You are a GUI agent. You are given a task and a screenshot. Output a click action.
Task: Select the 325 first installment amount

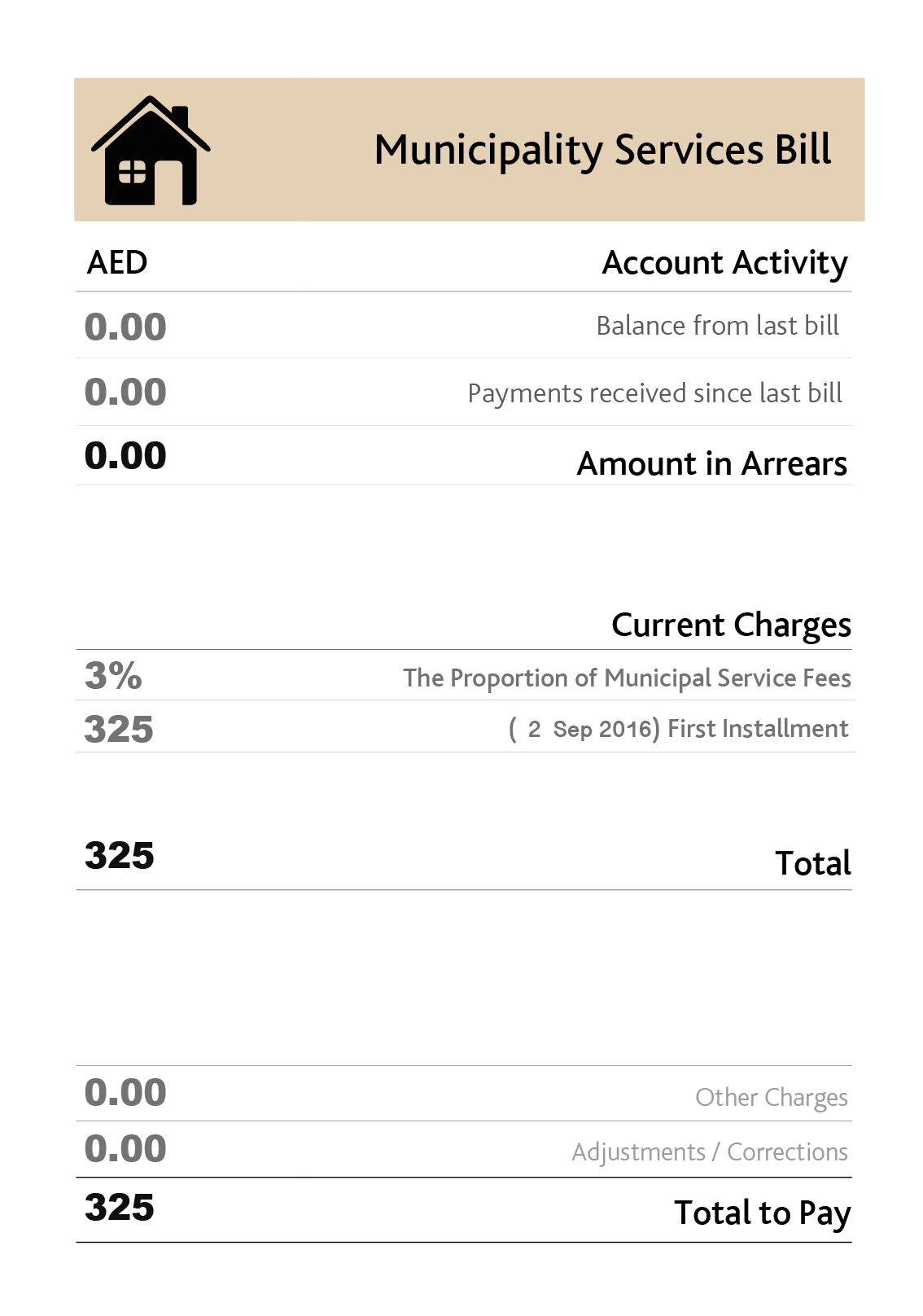[119, 729]
